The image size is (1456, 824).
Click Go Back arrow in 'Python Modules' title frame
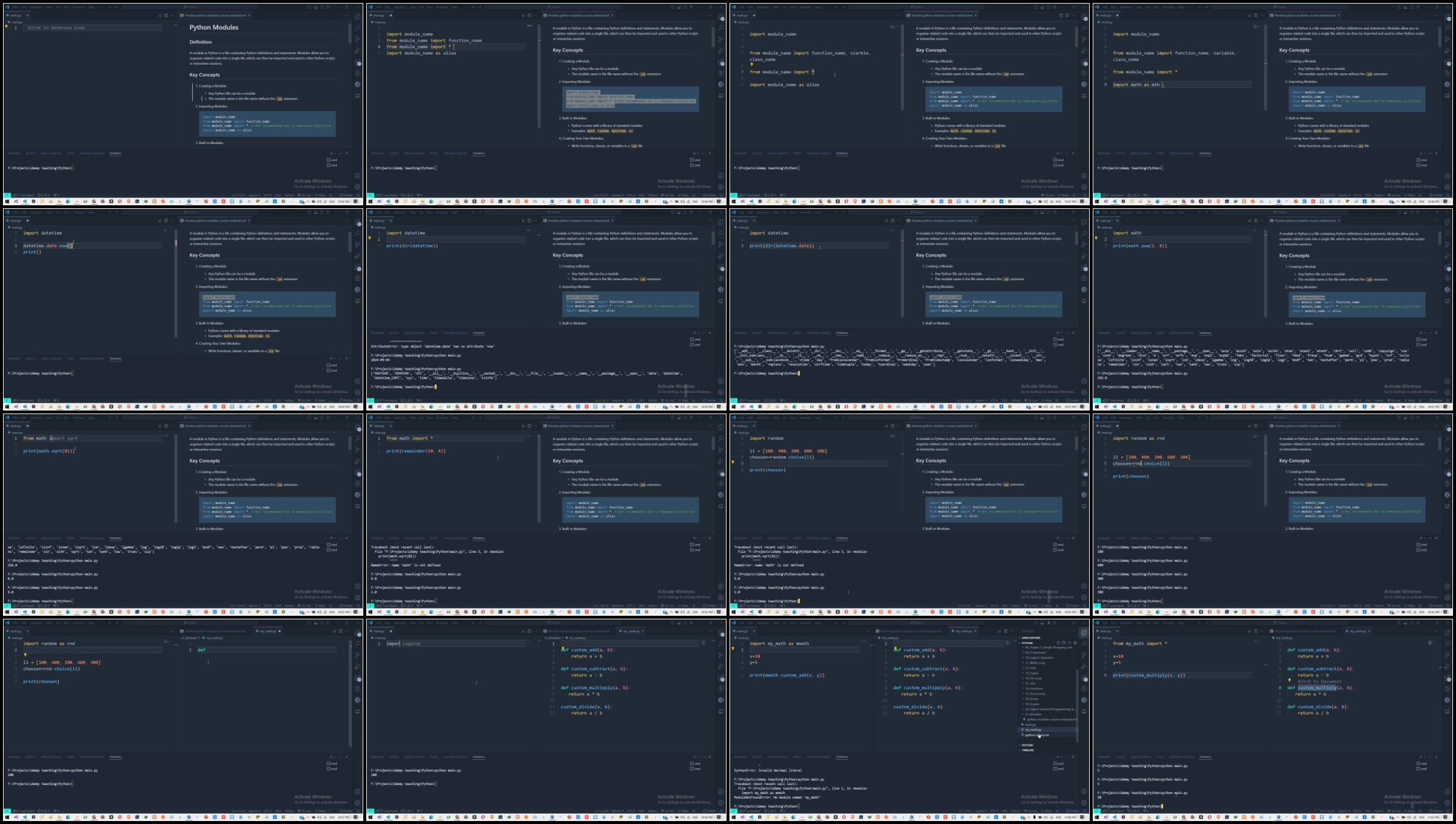pos(110,7)
